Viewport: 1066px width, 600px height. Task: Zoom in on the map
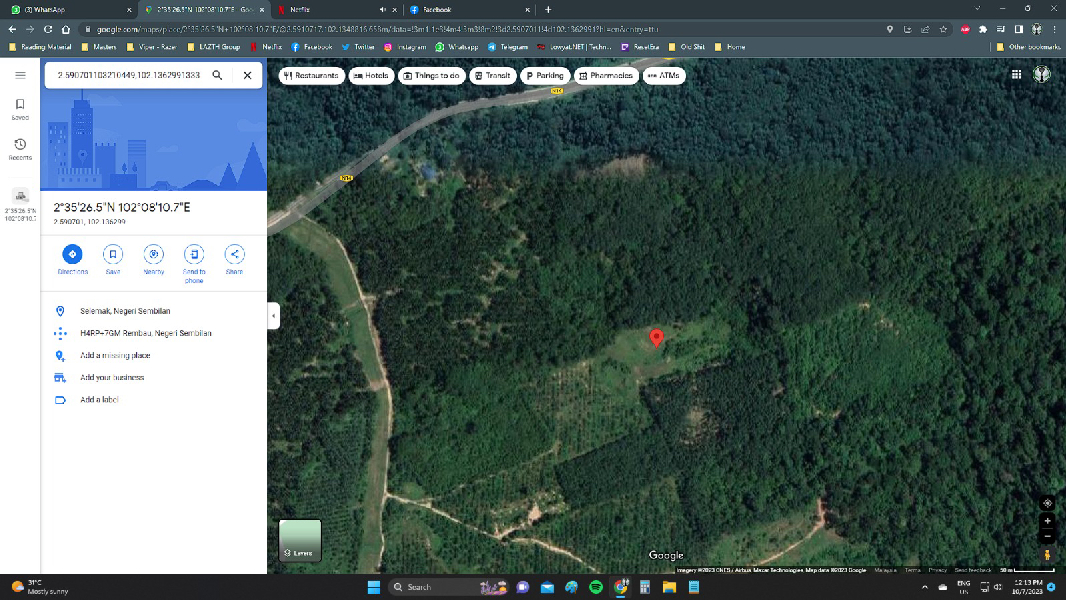pyautogui.click(x=1047, y=521)
